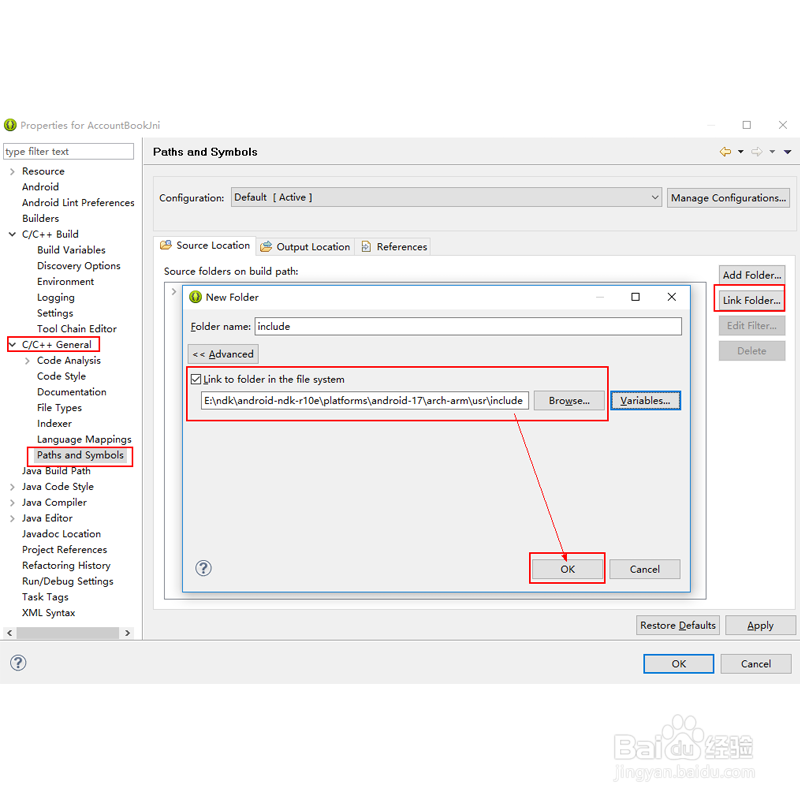Viewport: 800px width, 800px height.
Task: Select Language Mappings tree item
Action: pyautogui.click(x=84, y=439)
